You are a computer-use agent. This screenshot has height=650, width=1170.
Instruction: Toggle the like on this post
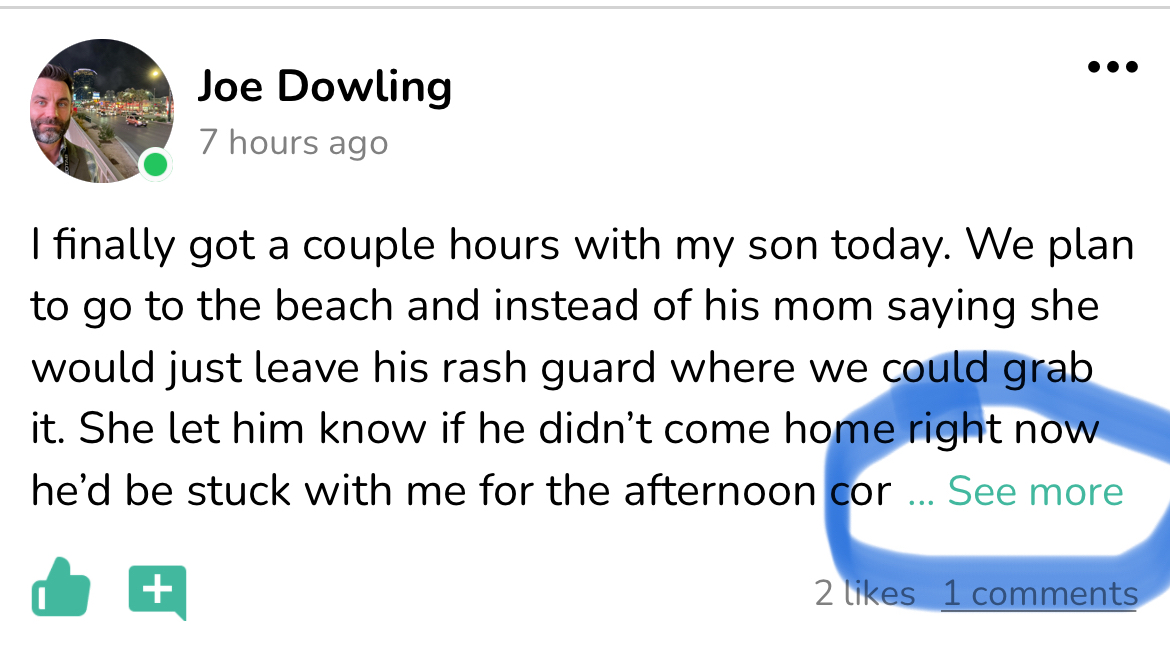pyautogui.click(x=61, y=587)
